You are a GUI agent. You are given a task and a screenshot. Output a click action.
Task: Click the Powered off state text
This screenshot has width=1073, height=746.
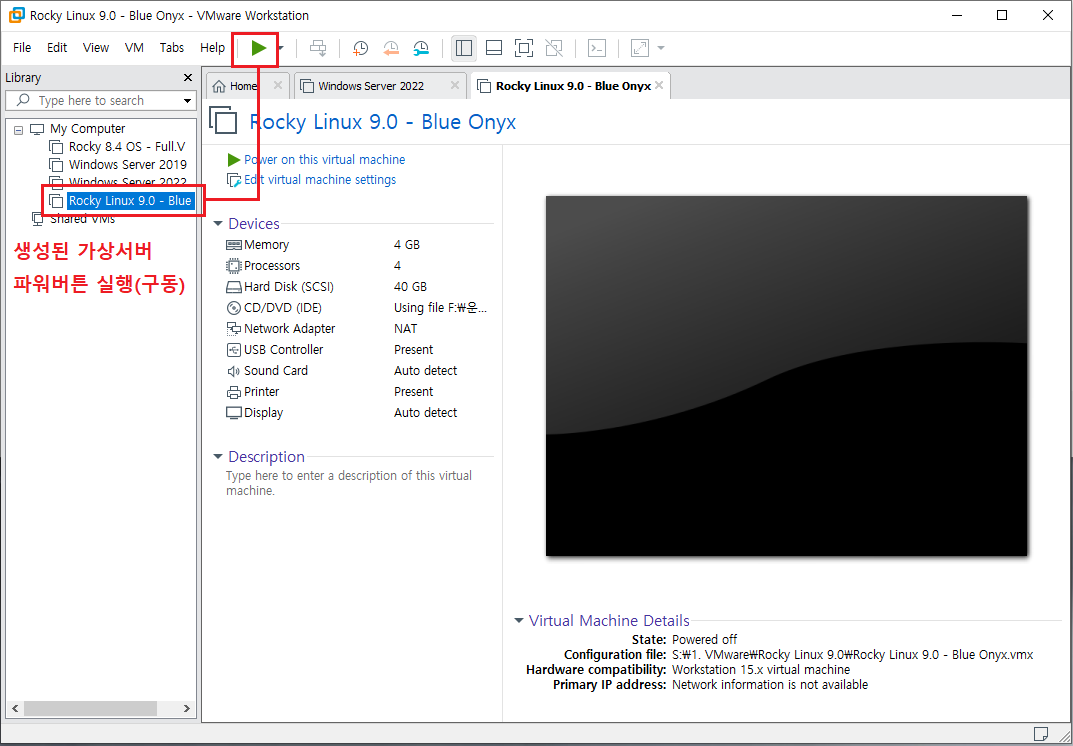pos(705,640)
